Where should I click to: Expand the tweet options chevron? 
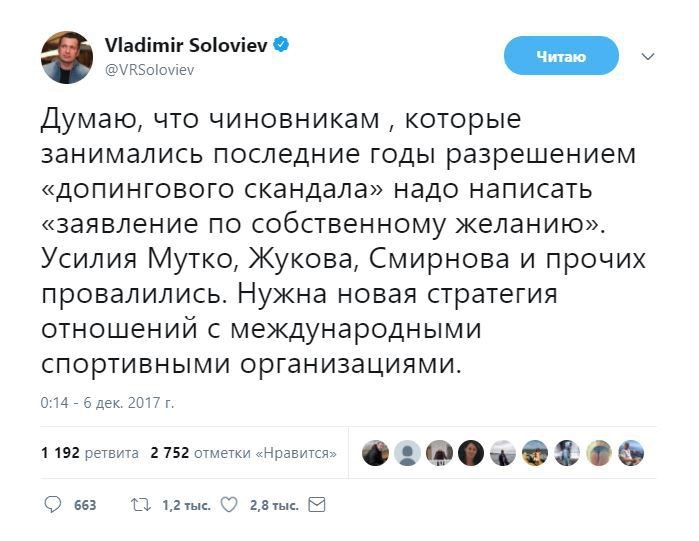click(648, 56)
